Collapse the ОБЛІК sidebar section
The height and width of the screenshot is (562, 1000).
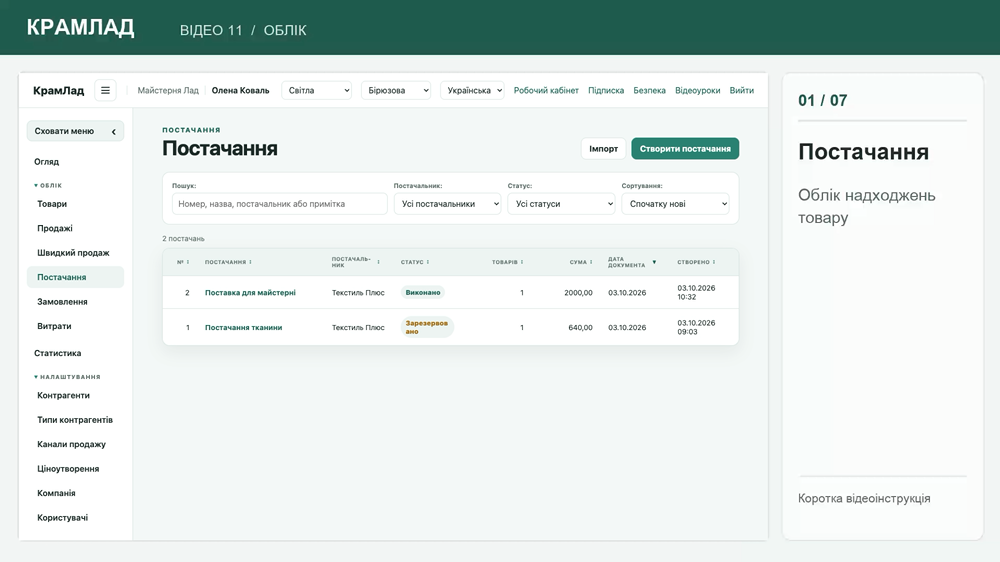point(48,186)
